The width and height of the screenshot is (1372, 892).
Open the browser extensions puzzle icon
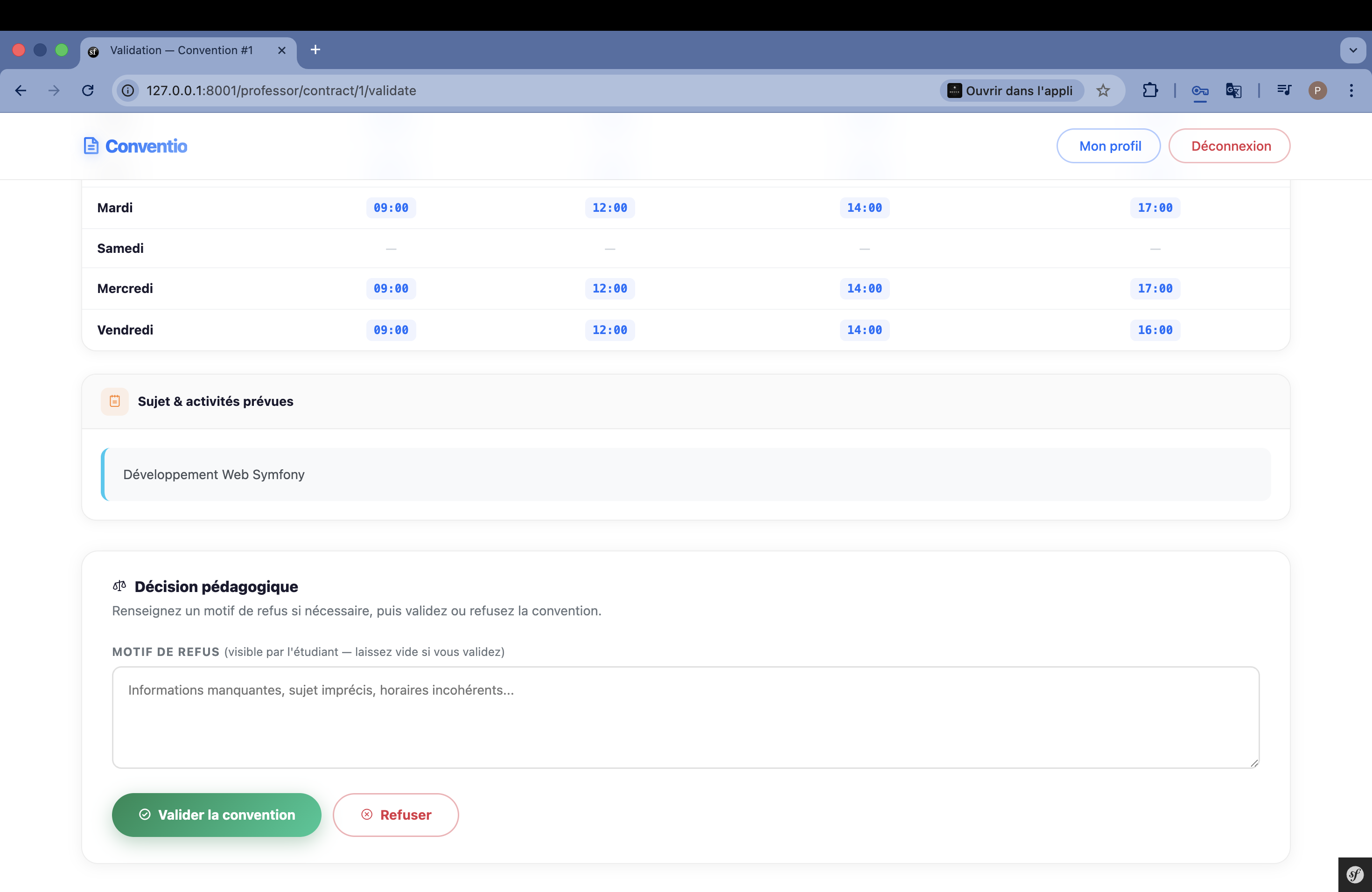(1151, 91)
